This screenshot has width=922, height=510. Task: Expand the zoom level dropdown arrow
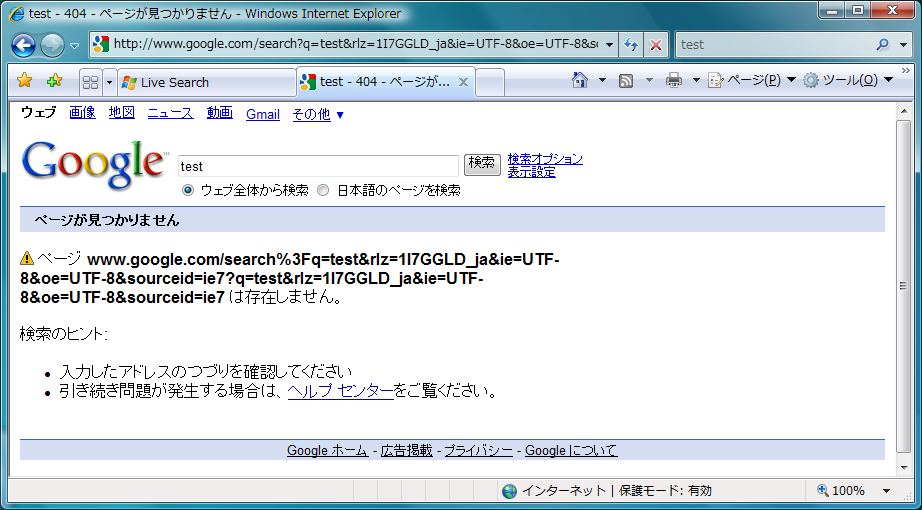pos(886,491)
